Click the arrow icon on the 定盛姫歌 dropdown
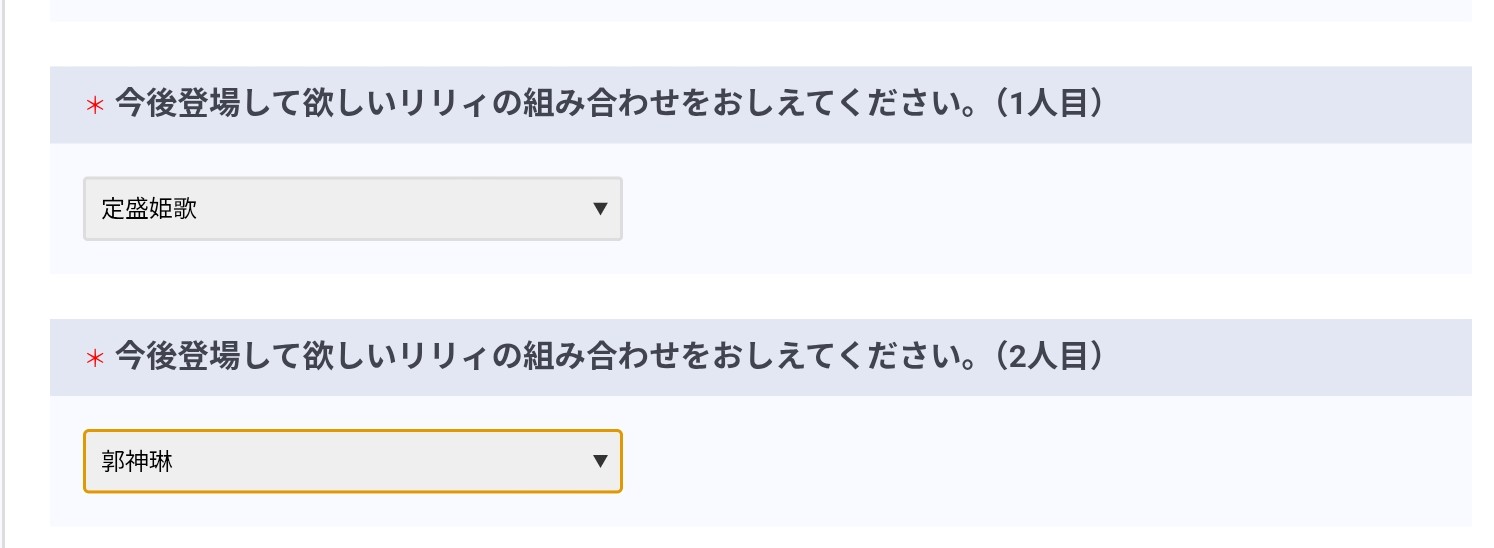 pos(600,209)
